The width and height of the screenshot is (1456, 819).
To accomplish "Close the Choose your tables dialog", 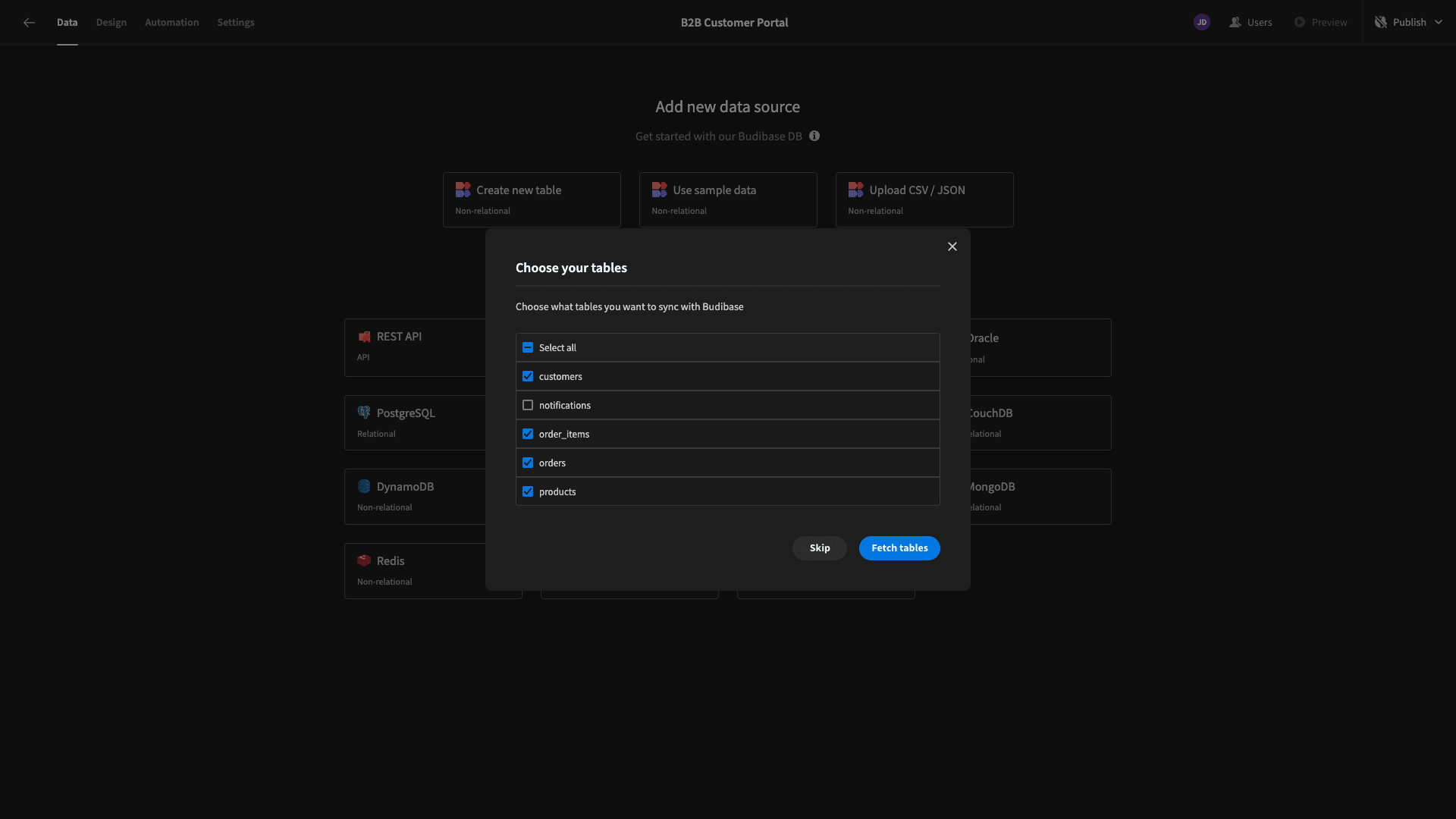I will 952,246.
